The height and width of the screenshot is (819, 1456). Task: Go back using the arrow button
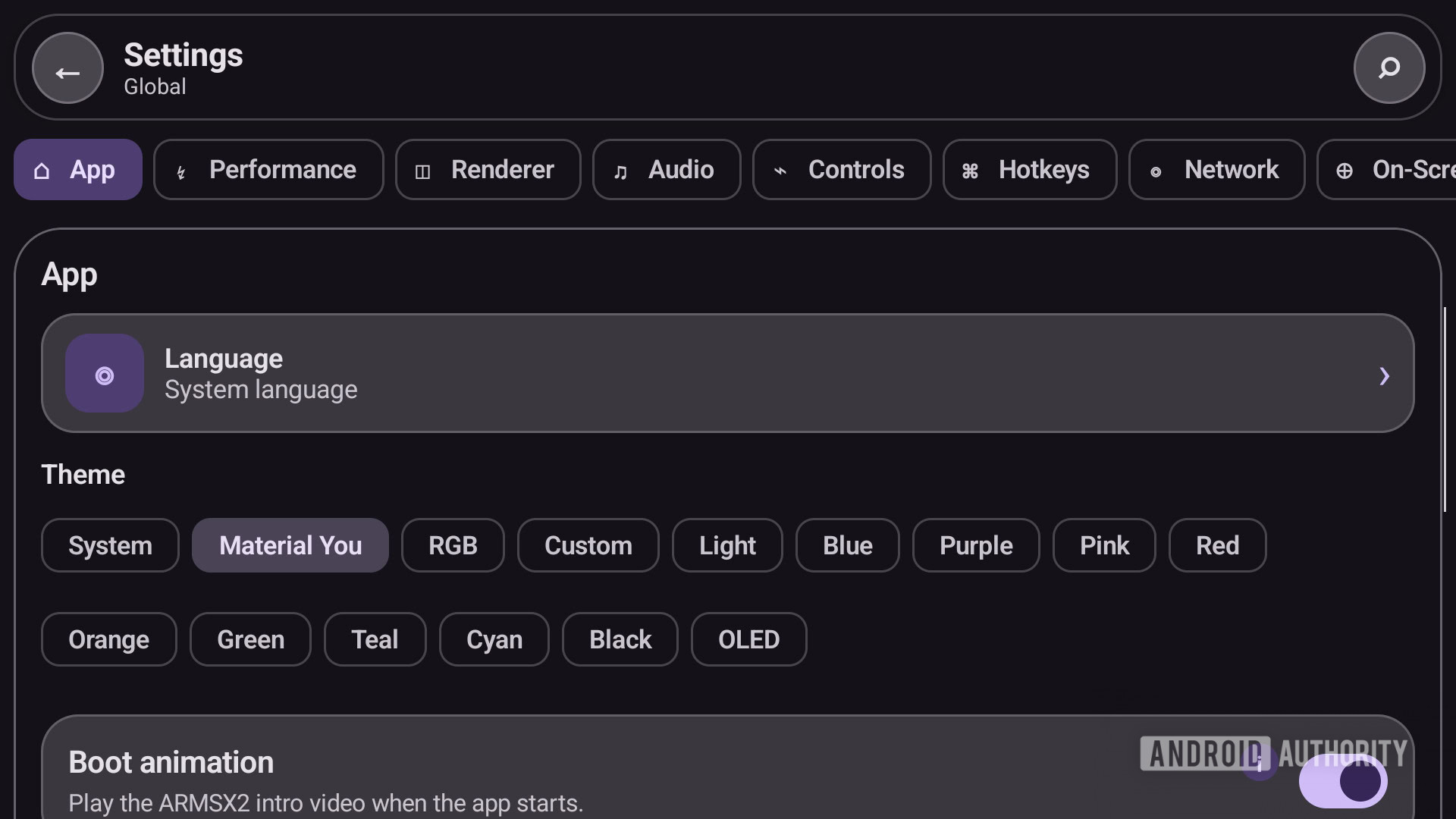(x=67, y=68)
